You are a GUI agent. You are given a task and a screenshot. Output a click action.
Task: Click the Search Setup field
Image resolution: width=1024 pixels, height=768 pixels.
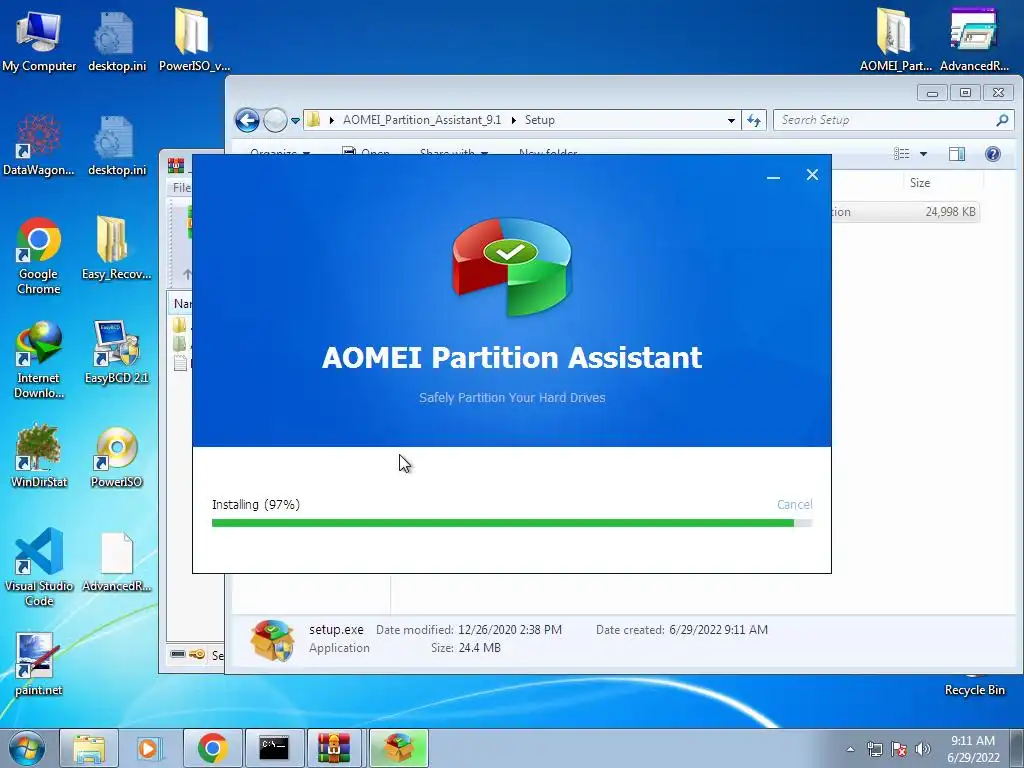pyautogui.click(x=893, y=120)
